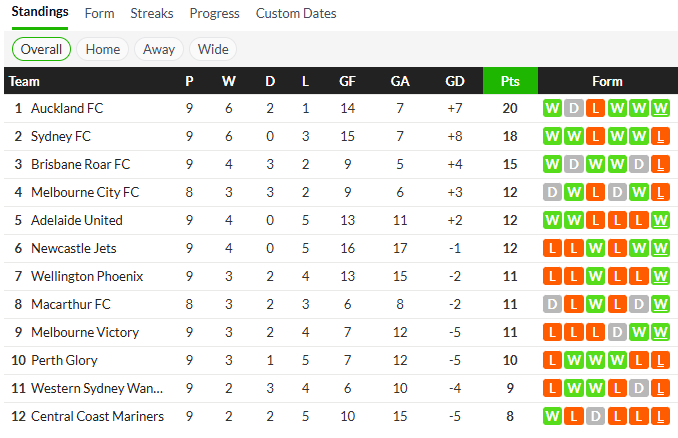Select the Away standings filter
The image size is (678, 438).
[x=159, y=49]
